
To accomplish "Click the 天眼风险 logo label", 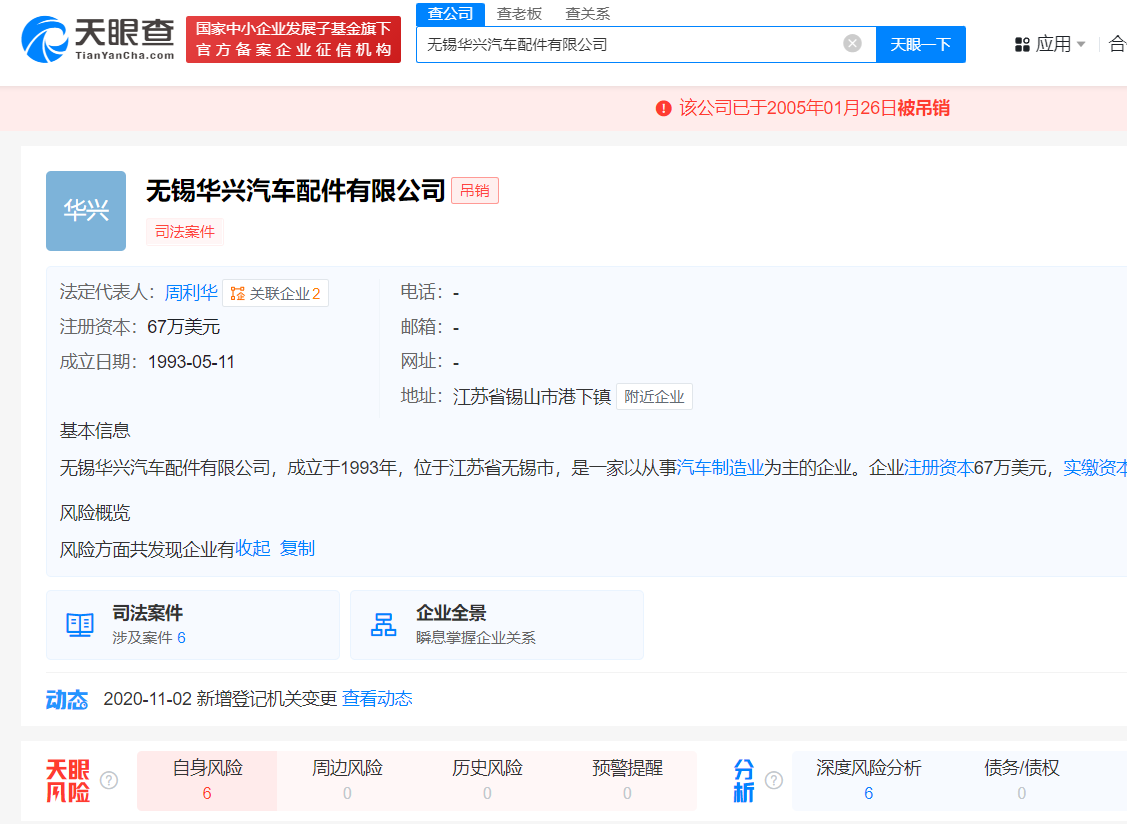I will [68, 781].
